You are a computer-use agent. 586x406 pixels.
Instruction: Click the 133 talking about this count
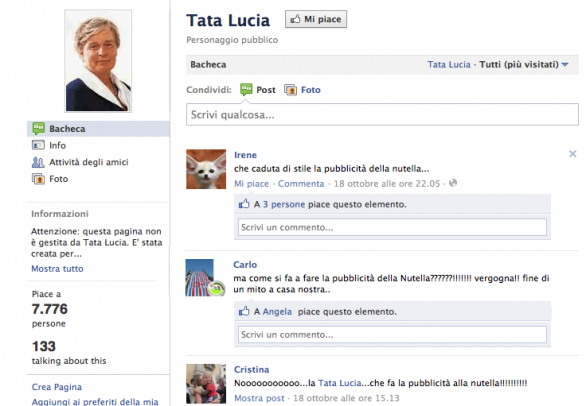pyautogui.click(x=44, y=347)
